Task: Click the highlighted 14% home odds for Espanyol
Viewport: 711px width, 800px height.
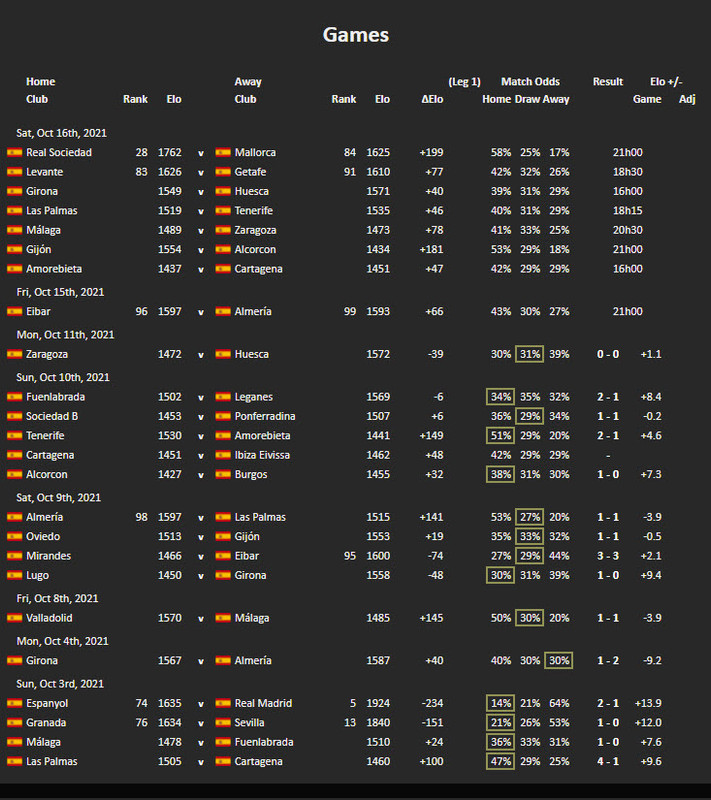Action: (500, 704)
